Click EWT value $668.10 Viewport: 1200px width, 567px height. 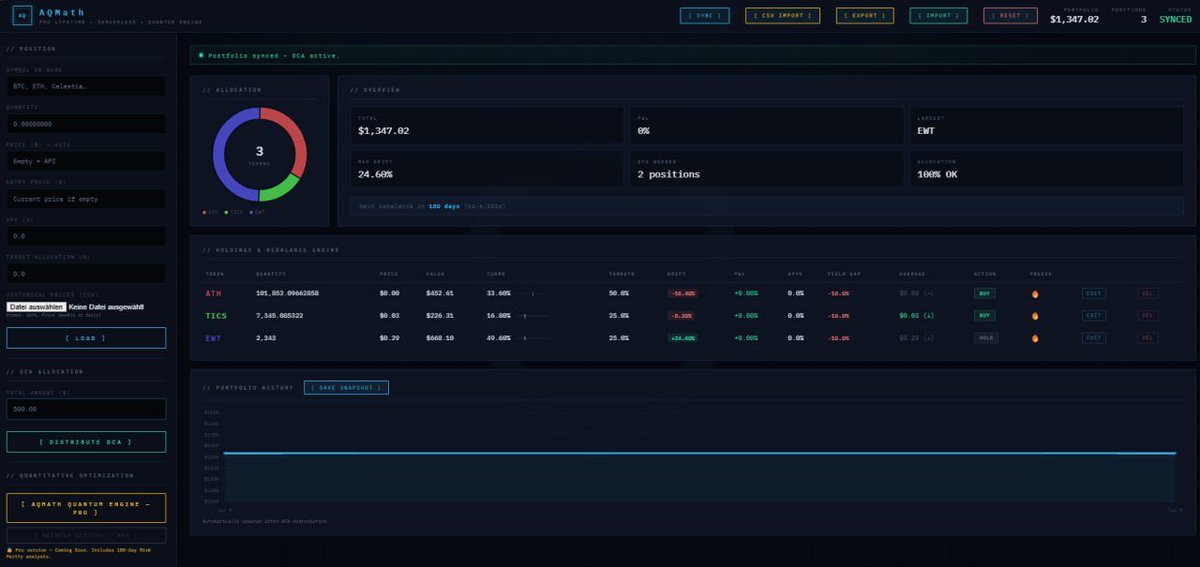point(440,338)
